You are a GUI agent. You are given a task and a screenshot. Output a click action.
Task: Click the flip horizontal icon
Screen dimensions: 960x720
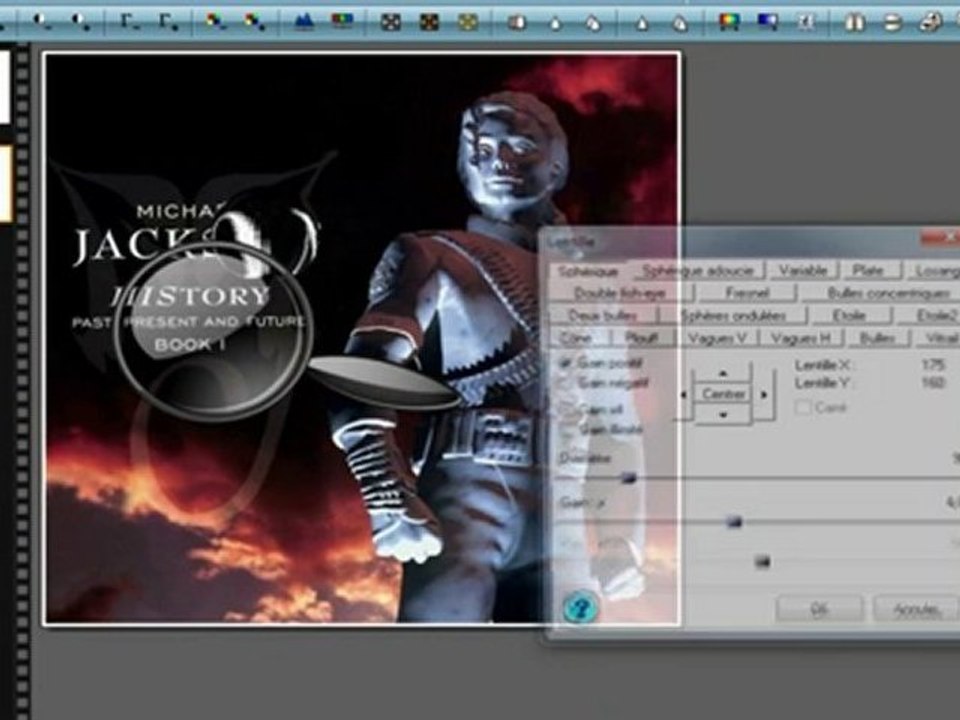[x=855, y=23]
